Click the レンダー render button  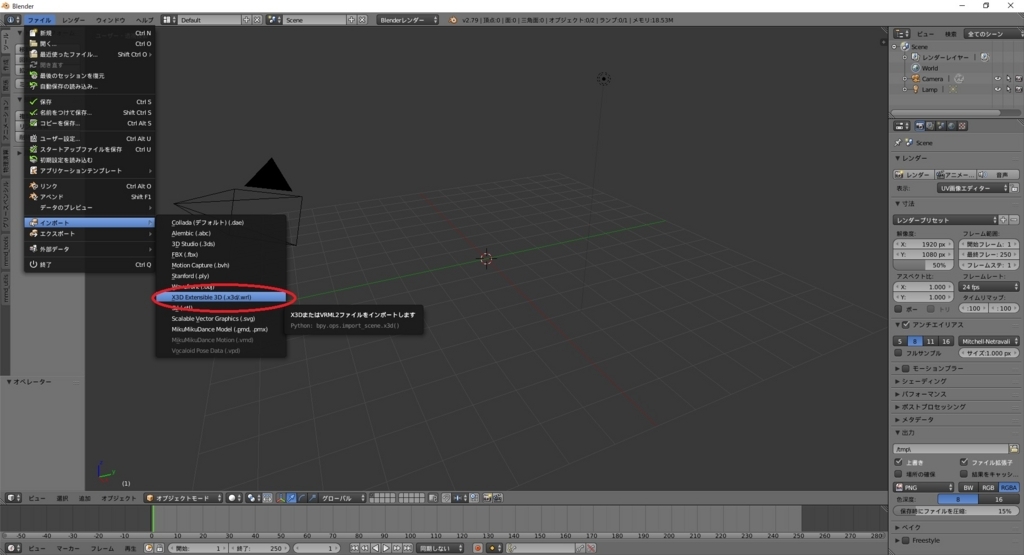[x=913, y=175]
